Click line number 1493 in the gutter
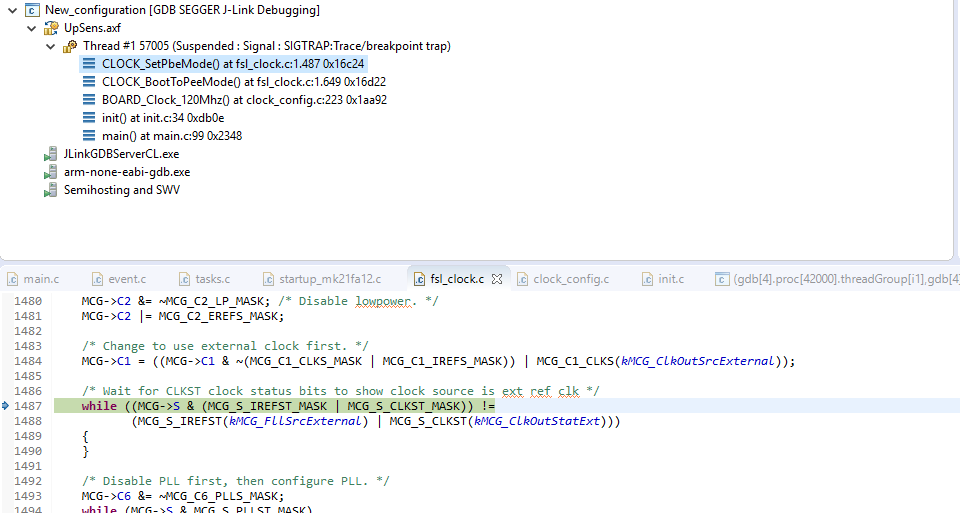Screen dimensions: 960x513 (28, 496)
